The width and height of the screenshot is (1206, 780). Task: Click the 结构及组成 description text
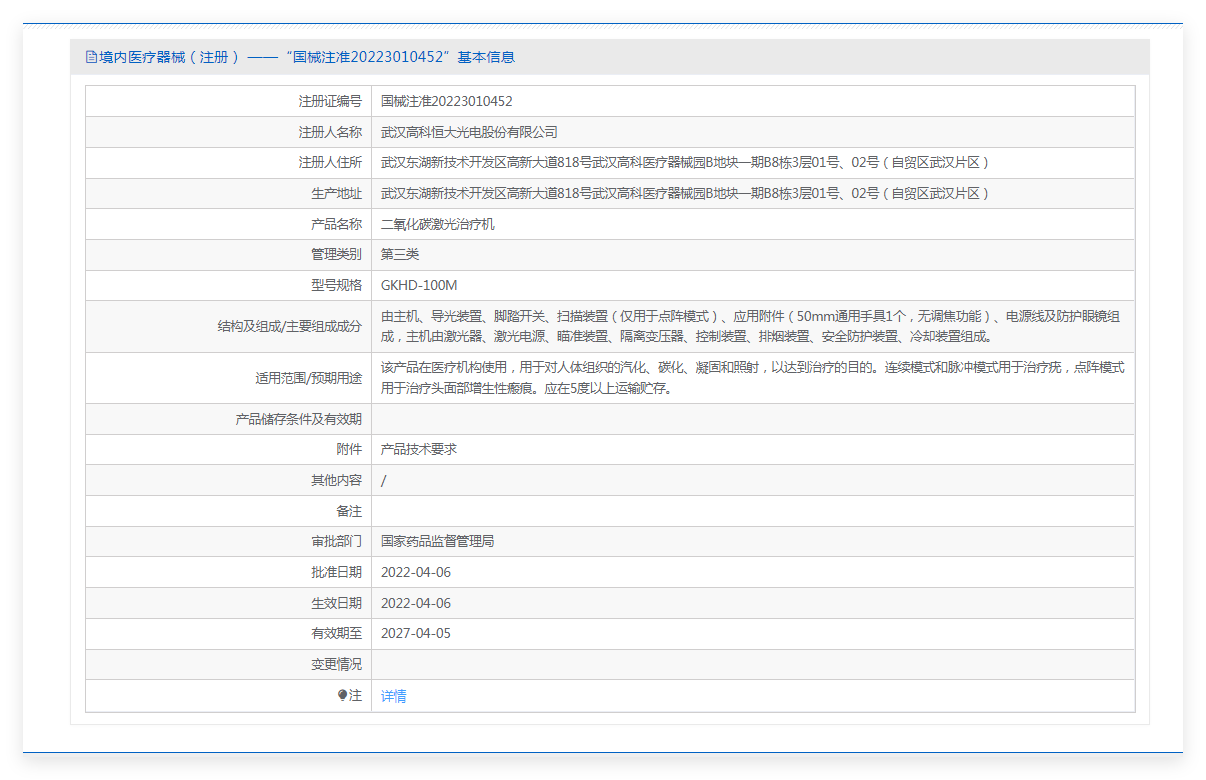click(751, 327)
